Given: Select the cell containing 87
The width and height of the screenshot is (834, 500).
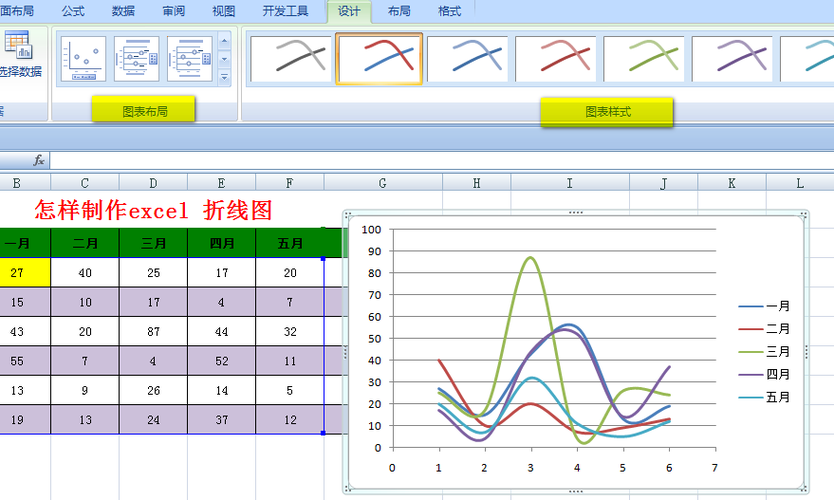Looking at the screenshot, I should click(x=153, y=332).
